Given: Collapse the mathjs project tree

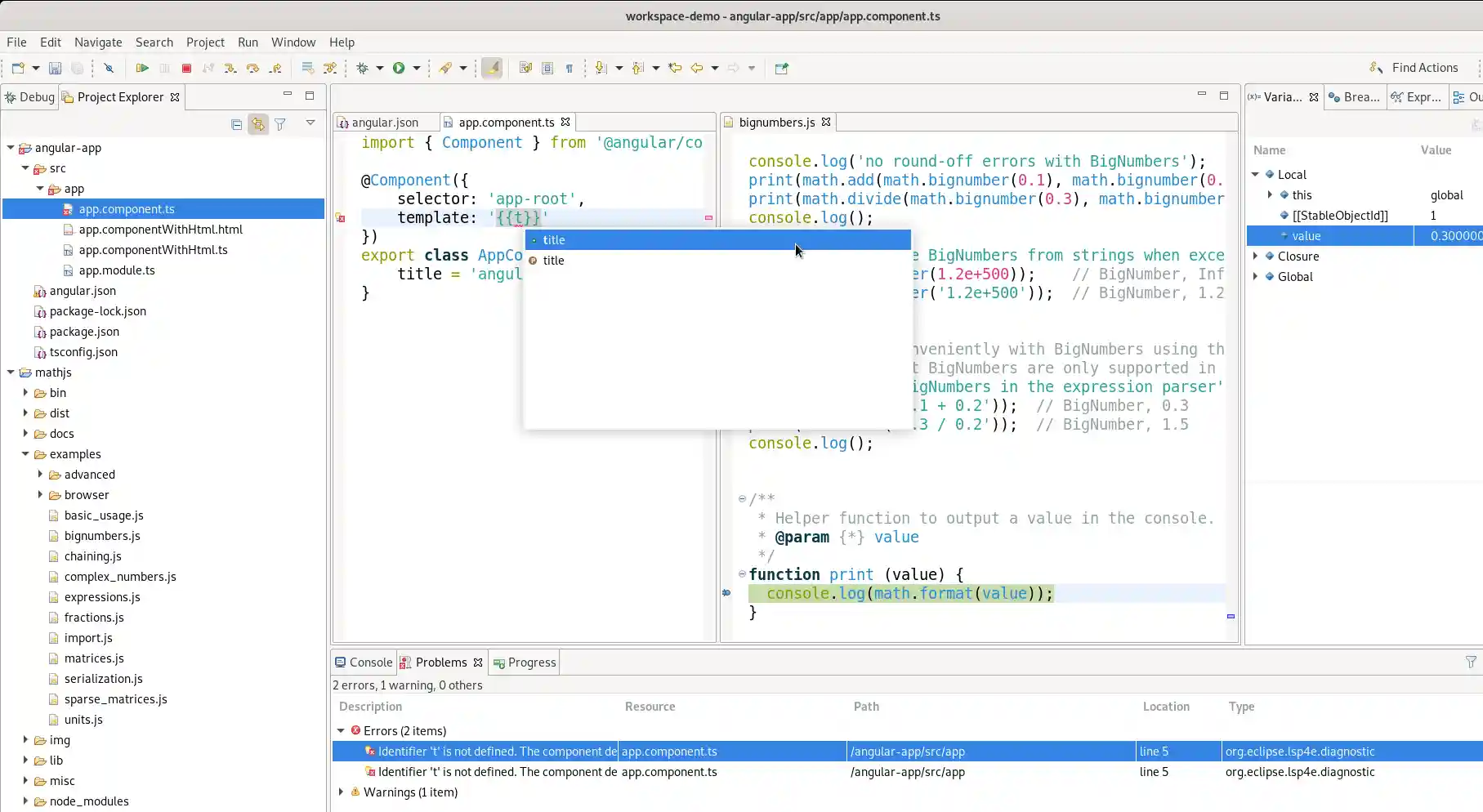Looking at the screenshot, I should 10,372.
